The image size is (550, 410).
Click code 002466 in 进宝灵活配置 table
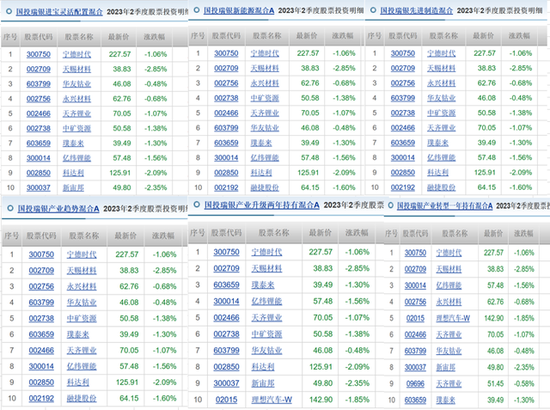pos(39,114)
